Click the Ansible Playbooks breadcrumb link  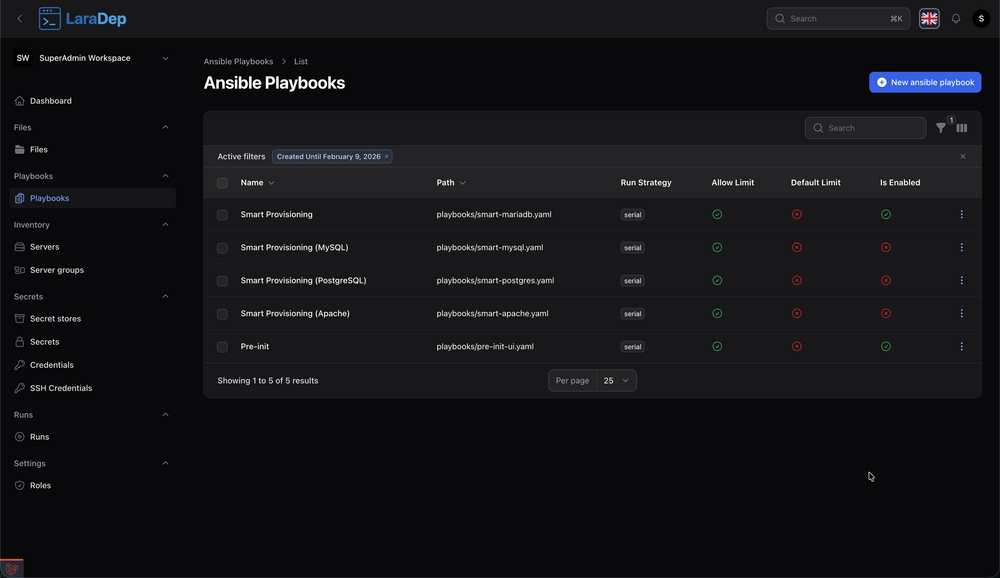pos(238,62)
